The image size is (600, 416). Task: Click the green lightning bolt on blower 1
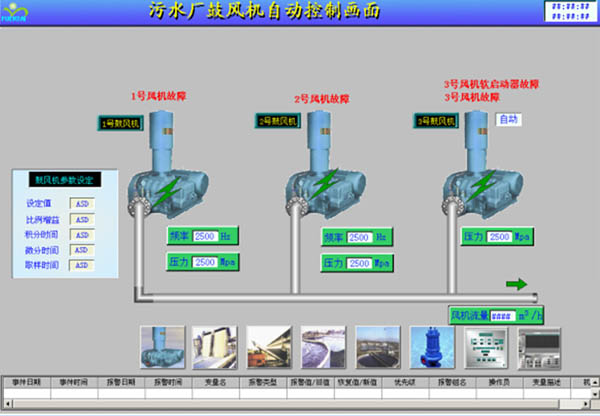pos(171,188)
